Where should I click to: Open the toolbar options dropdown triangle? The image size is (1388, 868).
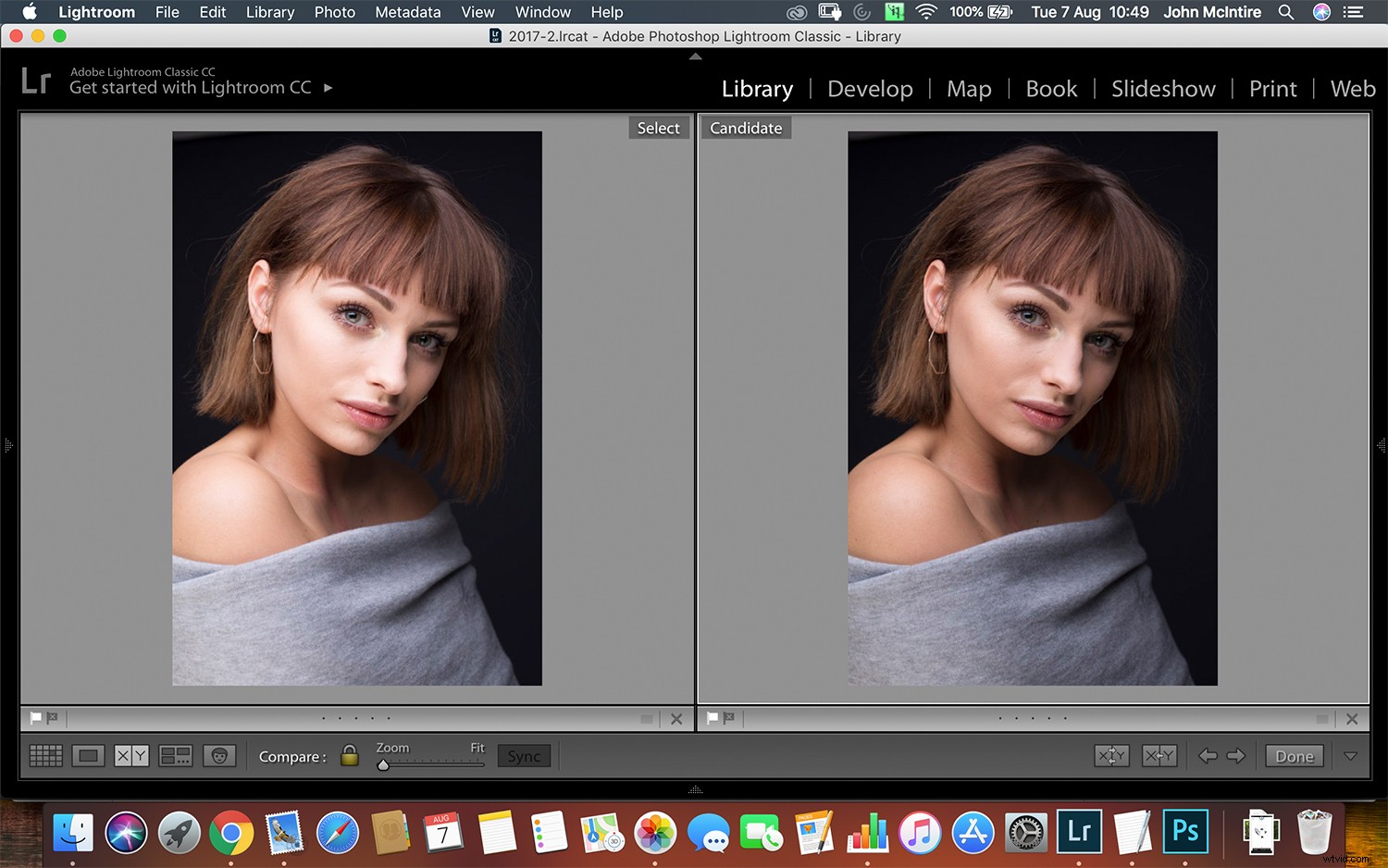1351,755
